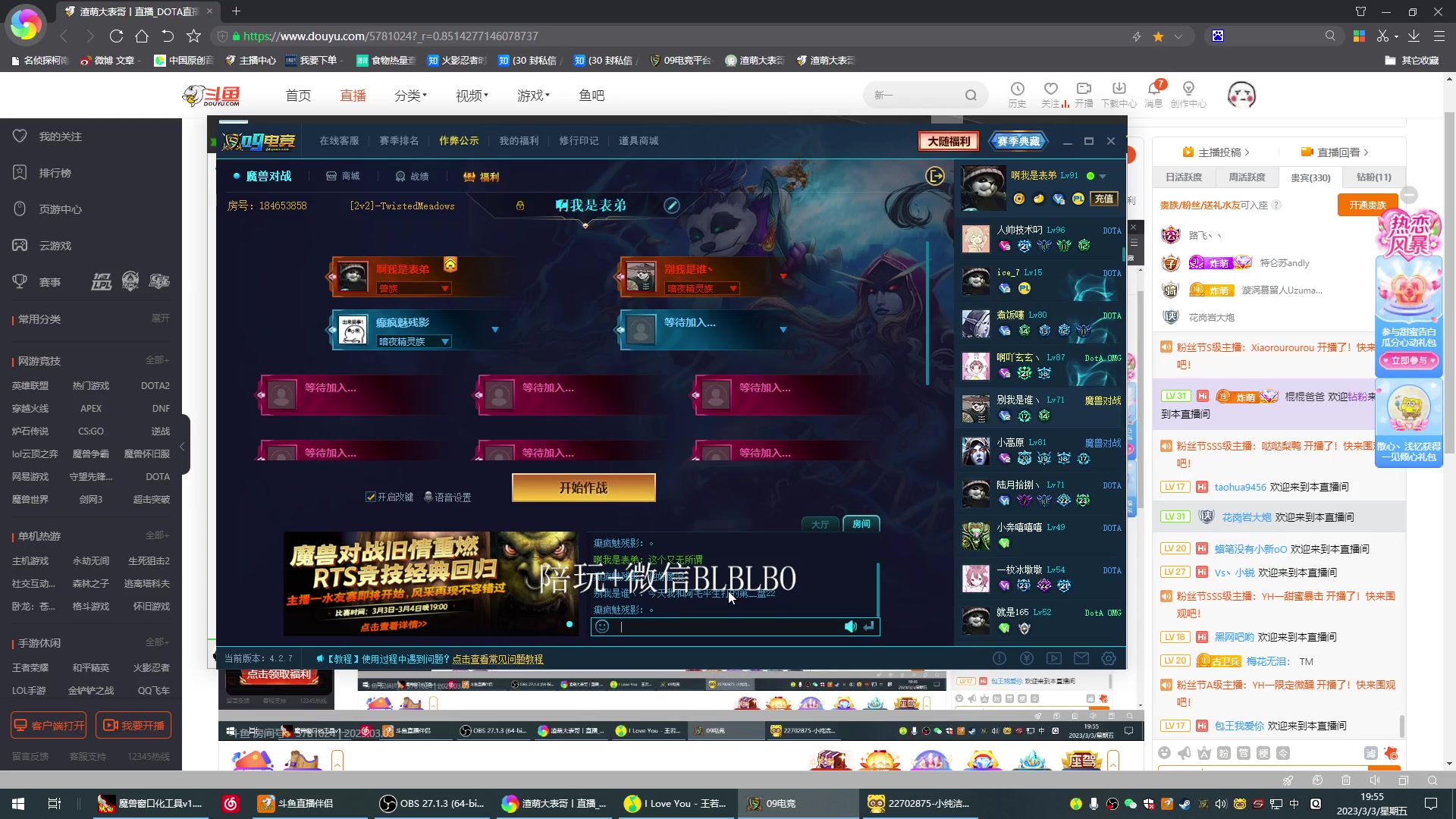Open the download center icon
The height and width of the screenshot is (819, 1456).
(1119, 89)
